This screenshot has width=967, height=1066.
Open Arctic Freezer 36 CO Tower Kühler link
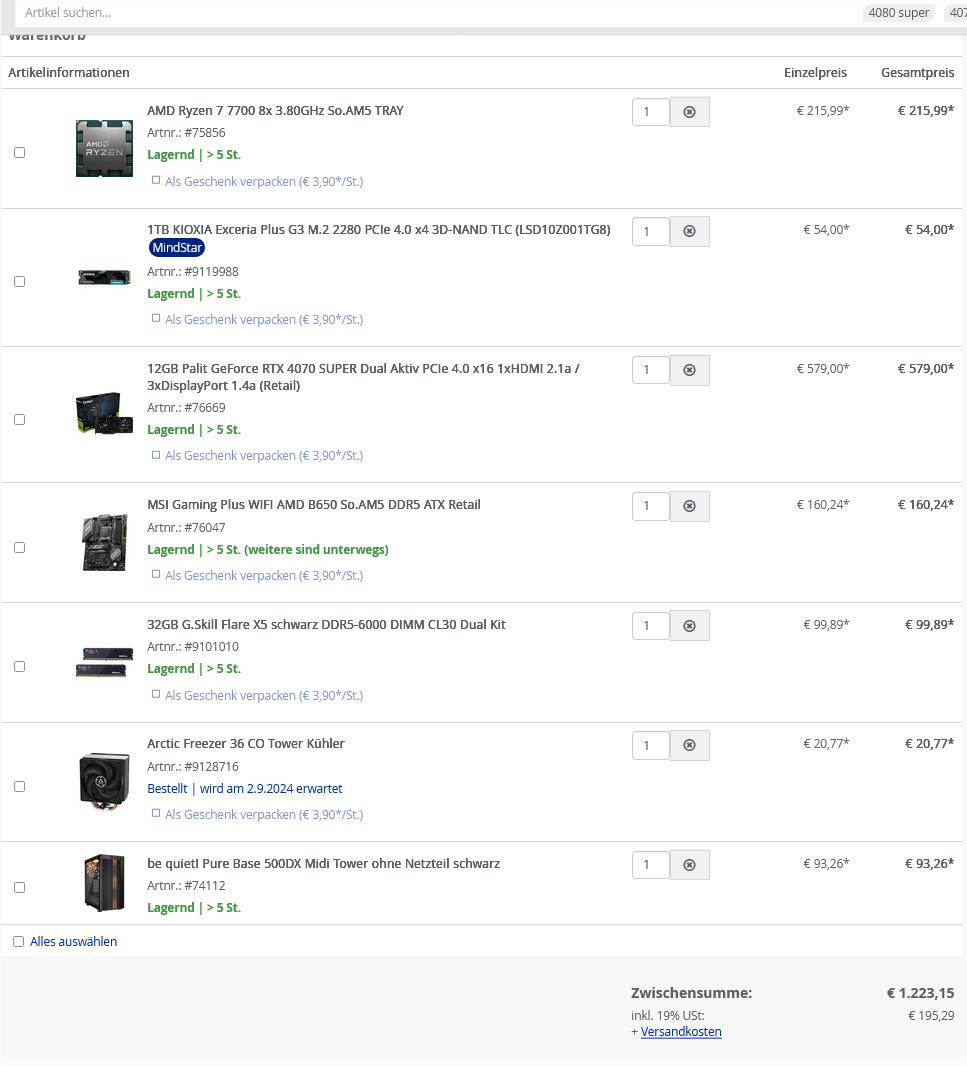coord(245,744)
